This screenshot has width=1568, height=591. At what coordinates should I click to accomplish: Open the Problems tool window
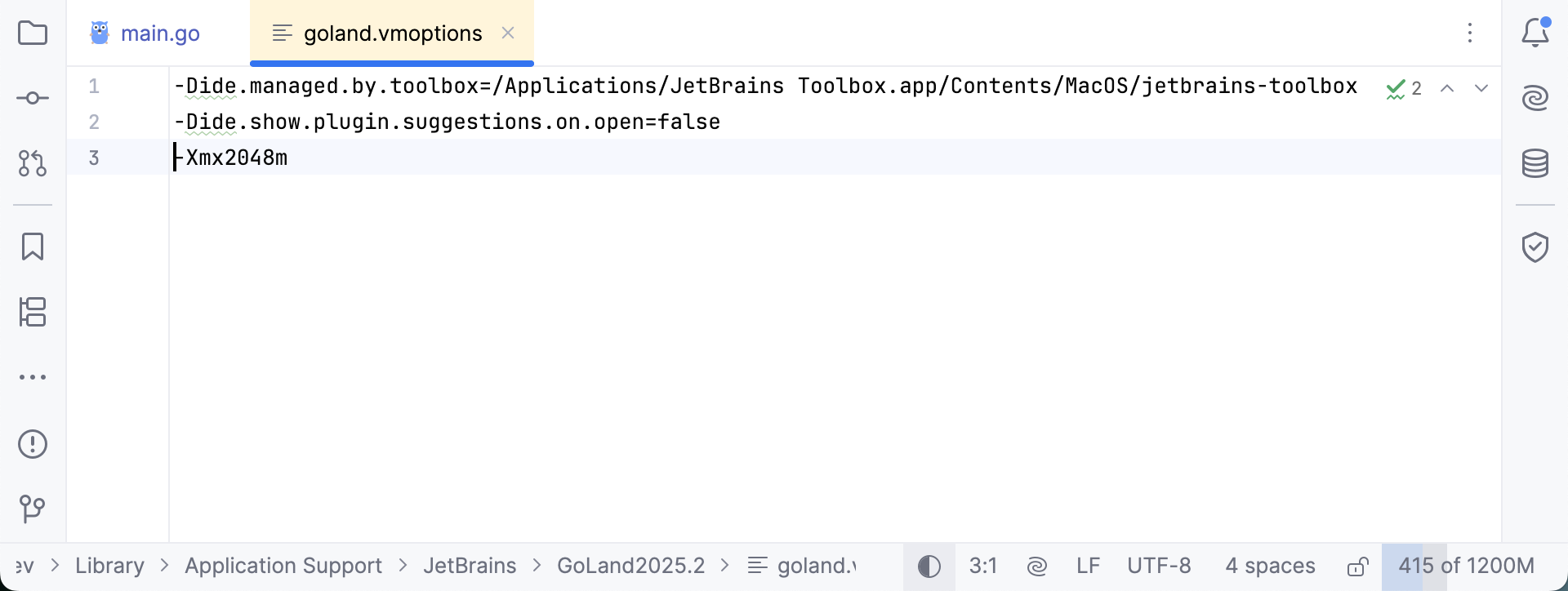point(33,444)
